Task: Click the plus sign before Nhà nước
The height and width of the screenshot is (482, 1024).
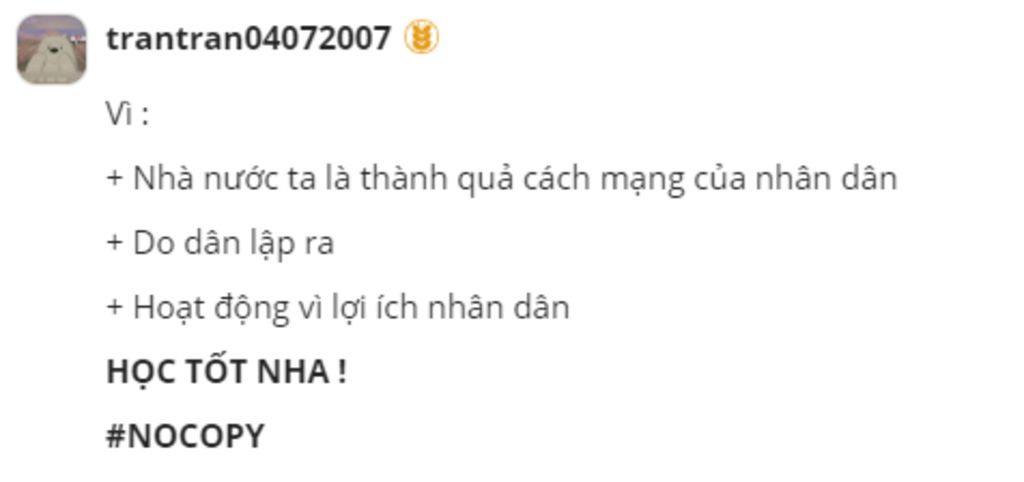Action: [x=114, y=179]
